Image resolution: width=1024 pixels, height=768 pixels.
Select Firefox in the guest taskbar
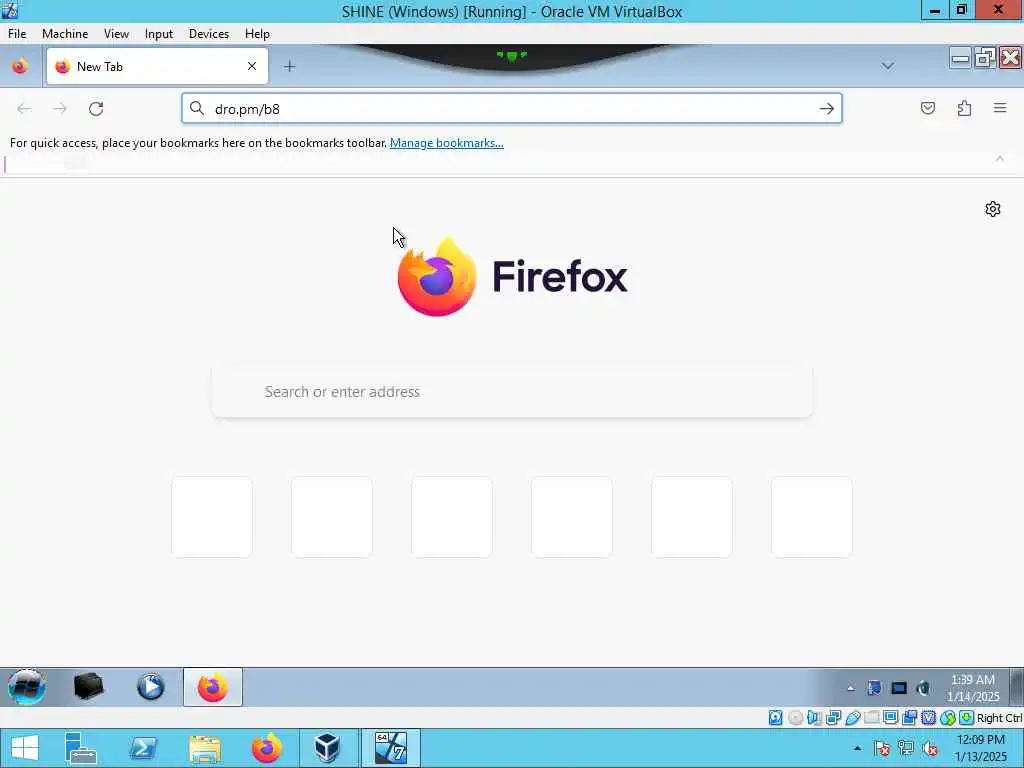[213, 687]
